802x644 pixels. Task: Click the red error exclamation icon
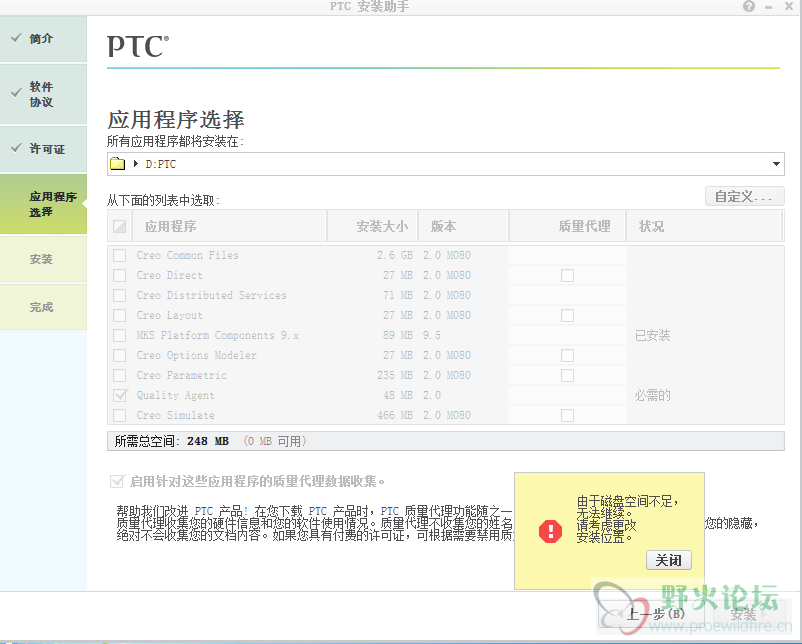[550, 531]
